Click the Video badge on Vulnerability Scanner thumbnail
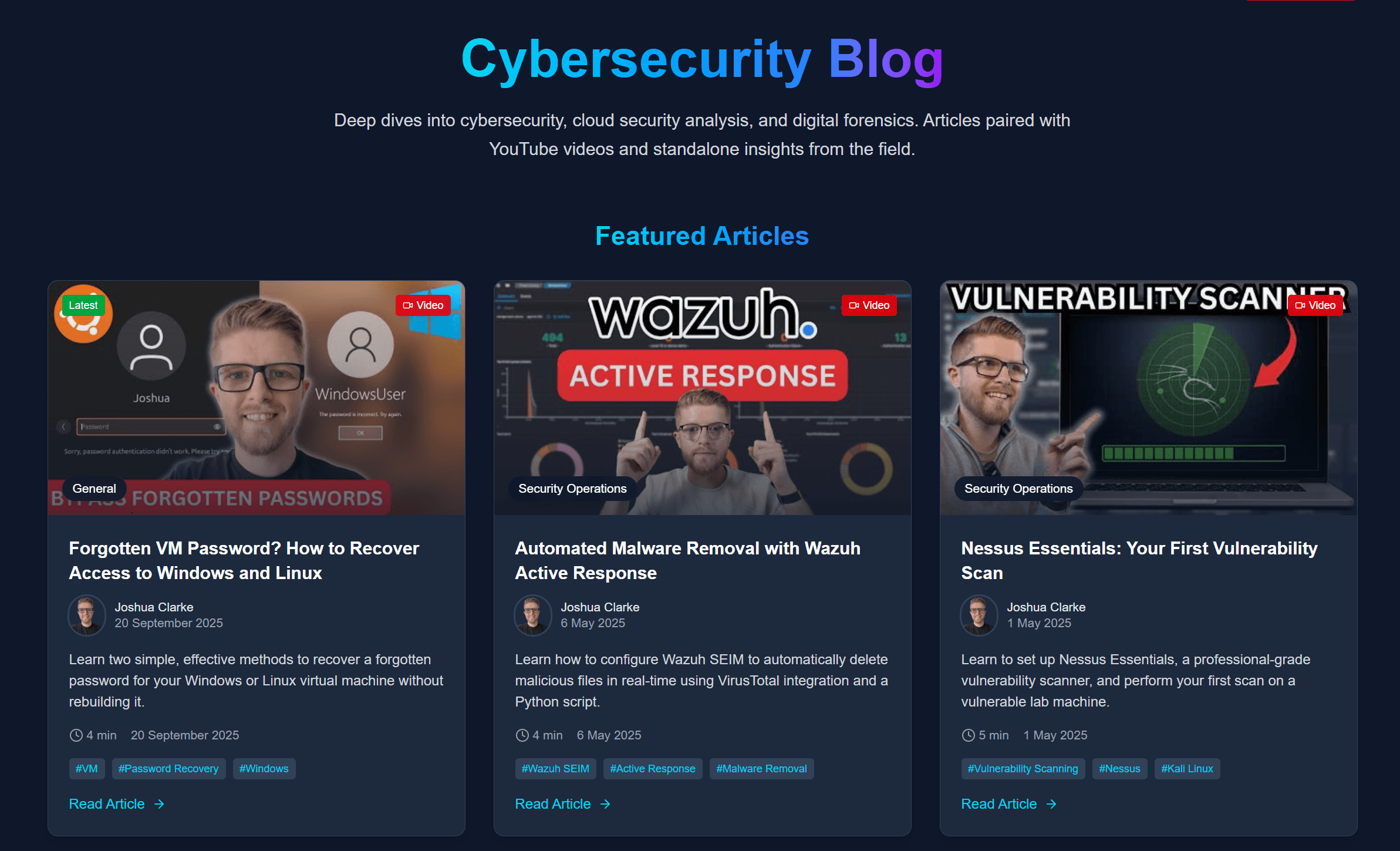This screenshot has height=851, width=1400. pyautogui.click(x=1315, y=305)
